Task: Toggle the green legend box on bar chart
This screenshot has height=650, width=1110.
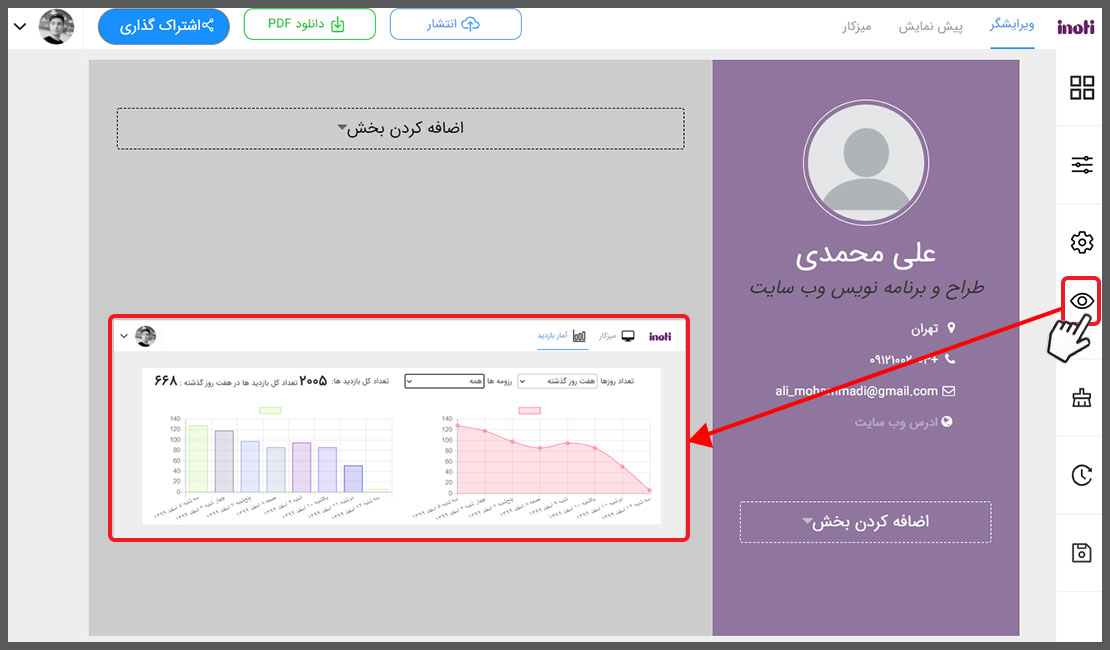Action: pos(270,410)
